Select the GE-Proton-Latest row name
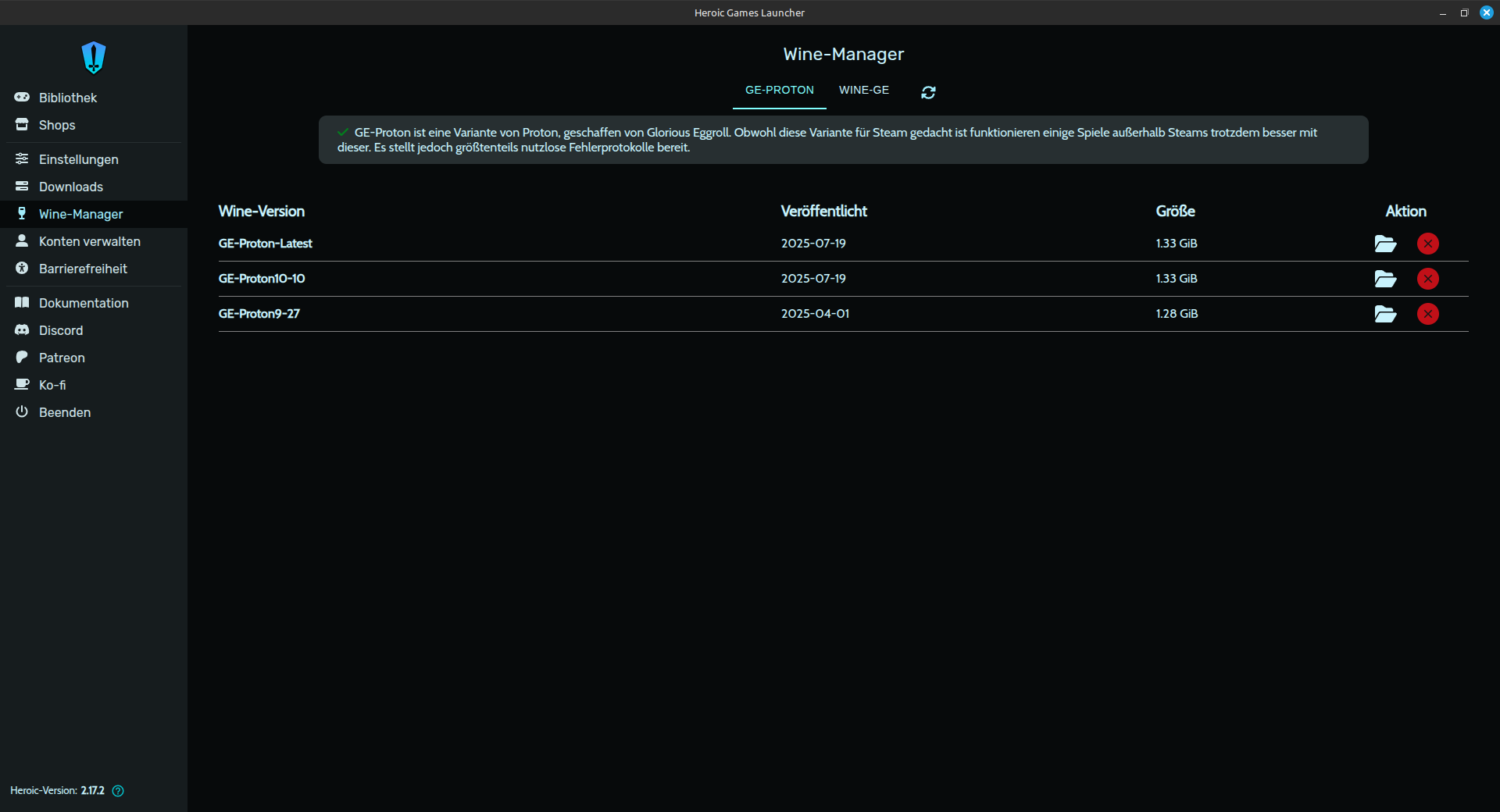Viewport: 1500px width, 812px height. [x=265, y=244]
